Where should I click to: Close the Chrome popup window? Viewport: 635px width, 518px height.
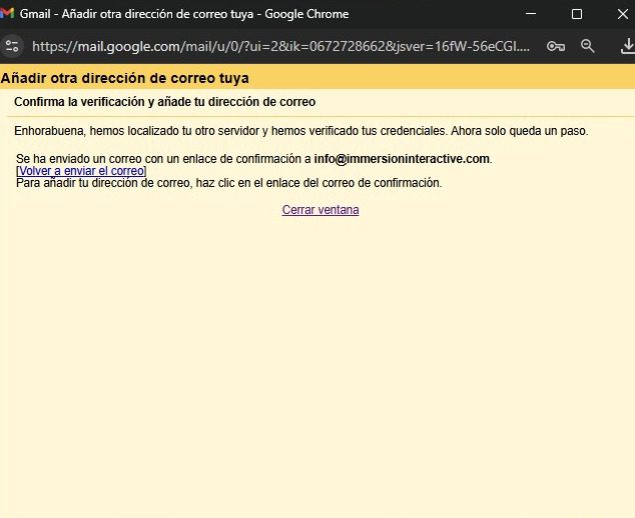621,14
